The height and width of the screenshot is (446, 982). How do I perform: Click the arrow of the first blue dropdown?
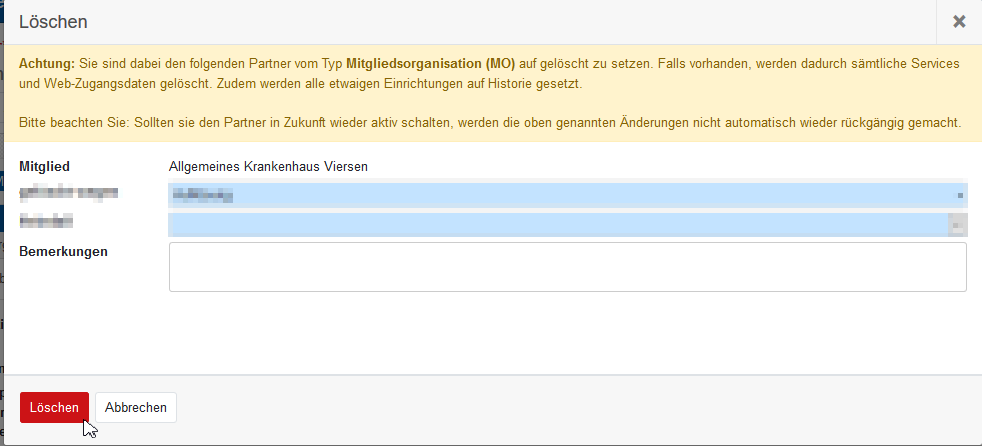[x=958, y=195]
